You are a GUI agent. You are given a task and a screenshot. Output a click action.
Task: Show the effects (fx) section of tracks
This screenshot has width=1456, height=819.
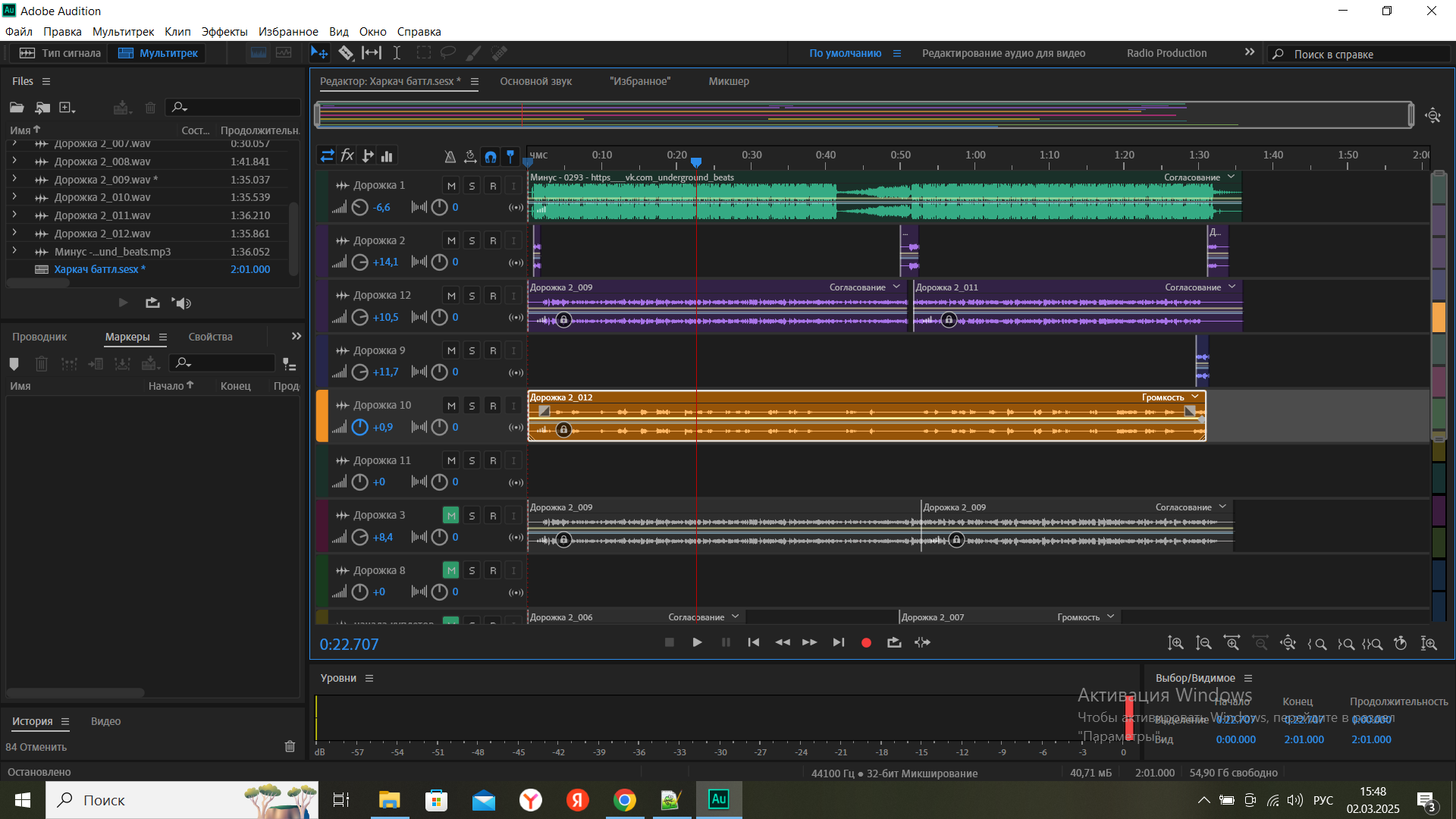347,156
